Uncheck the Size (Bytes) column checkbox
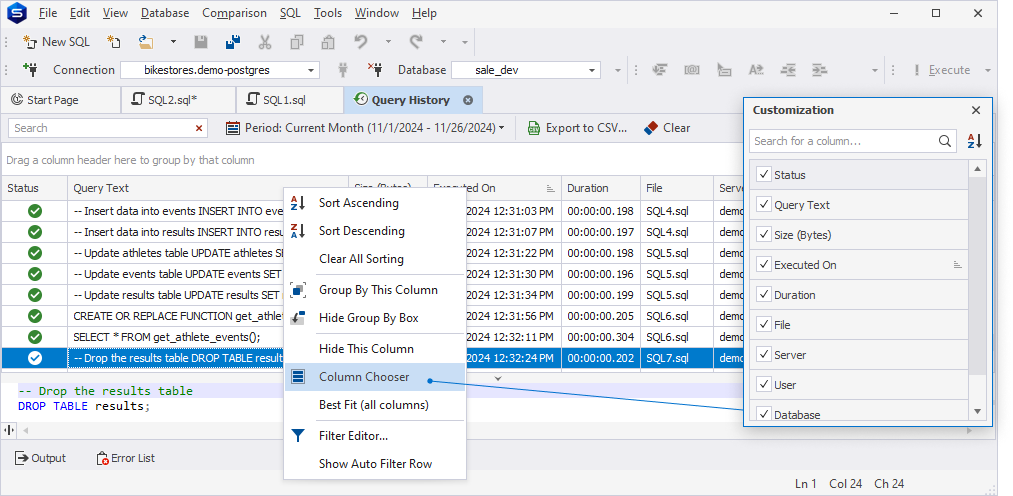Viewport: 1013px width, 496px height. coord(764,234)
